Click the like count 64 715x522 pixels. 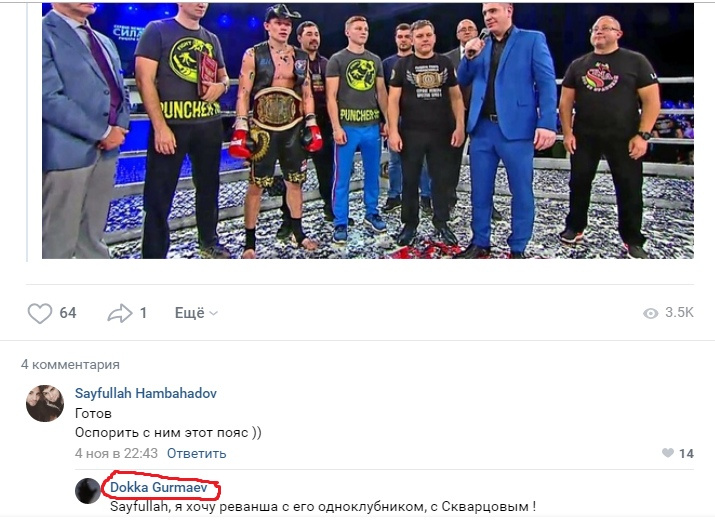[x=67, y=313]
